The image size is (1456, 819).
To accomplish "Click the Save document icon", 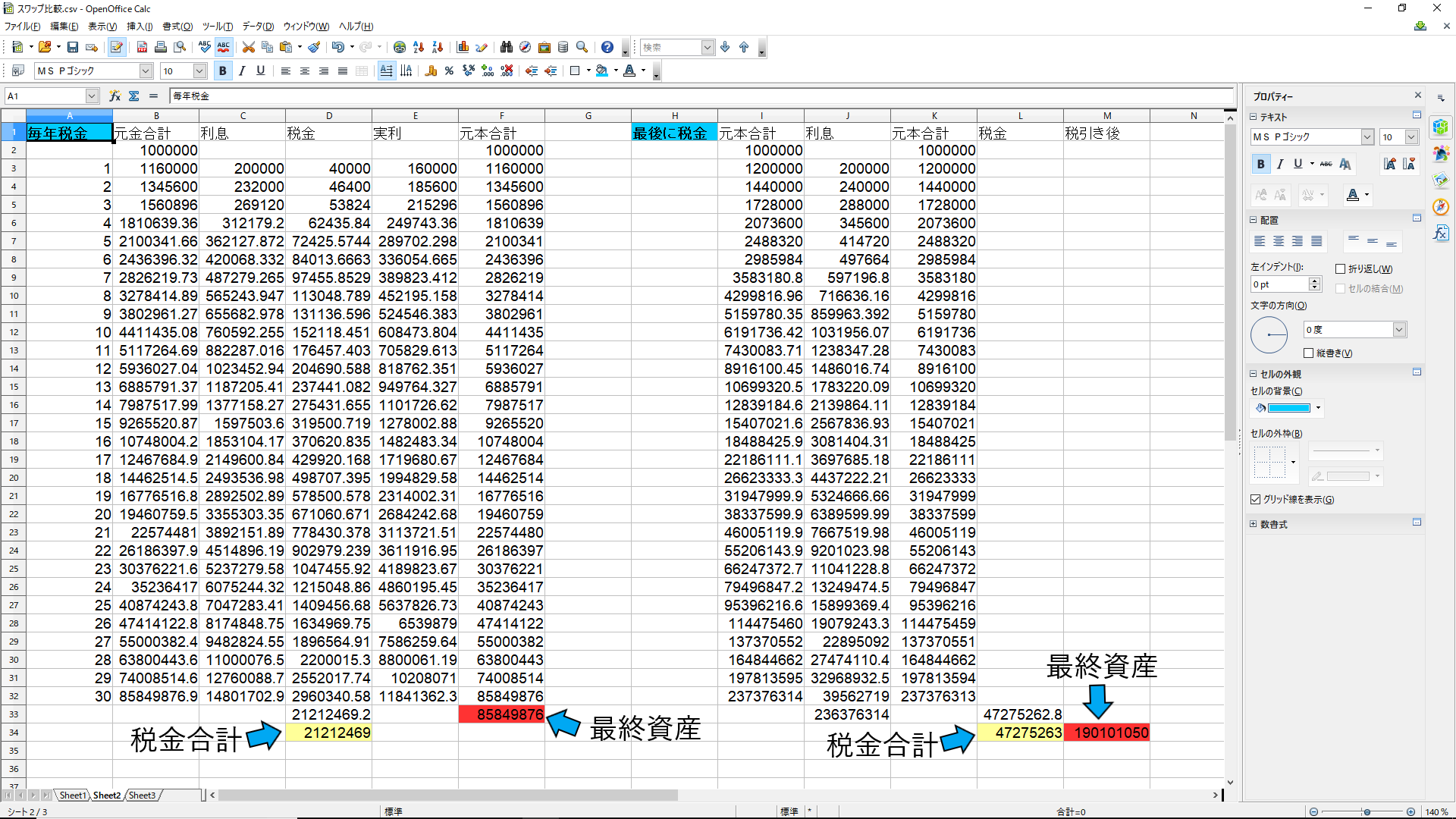I will (73, 48).
